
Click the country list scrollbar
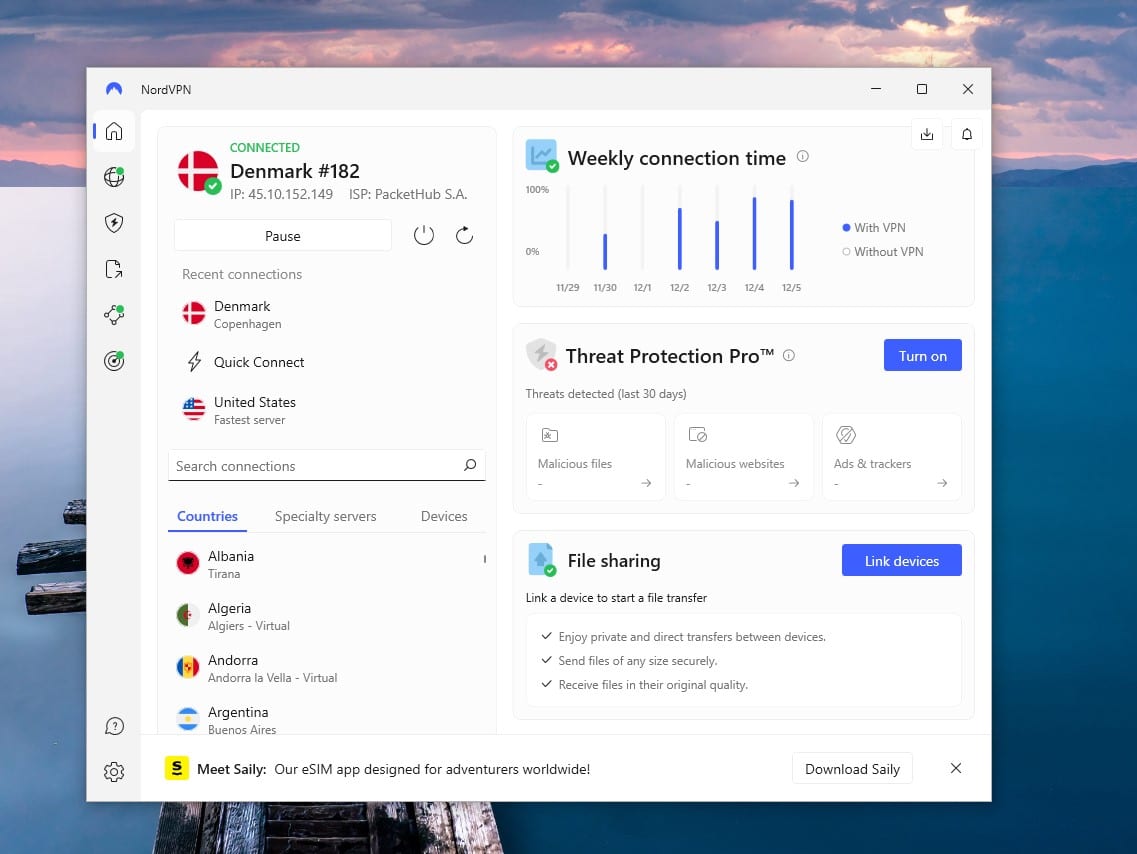[x=484, y=559]
